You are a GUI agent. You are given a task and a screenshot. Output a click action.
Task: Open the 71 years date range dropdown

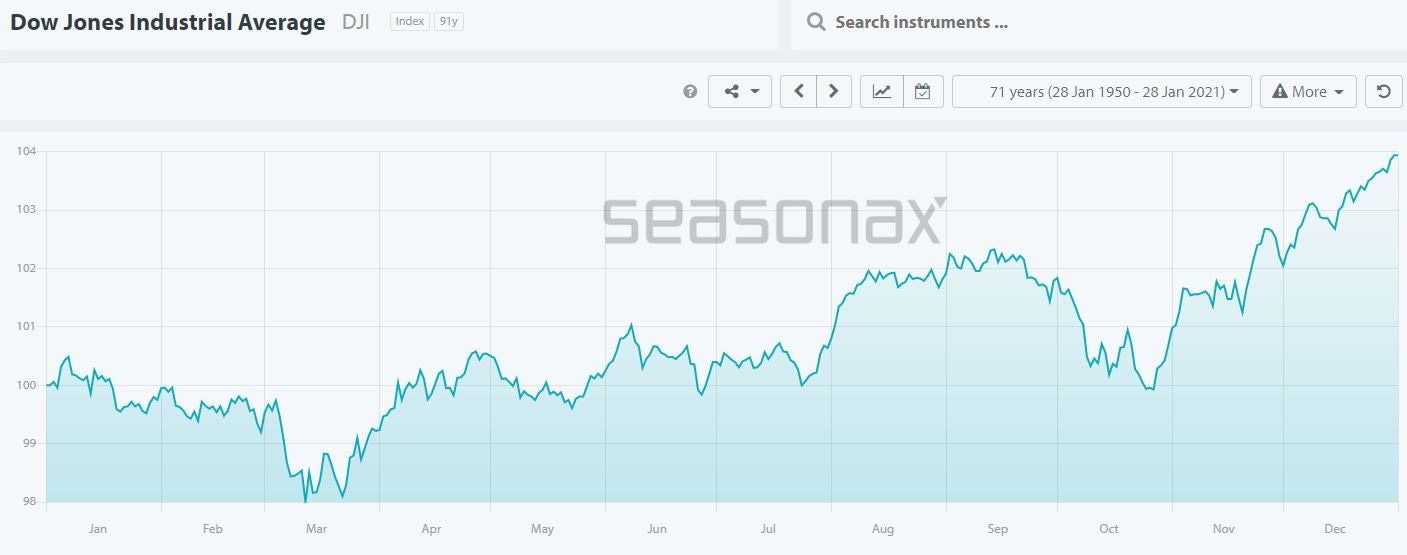point(1102,91)
